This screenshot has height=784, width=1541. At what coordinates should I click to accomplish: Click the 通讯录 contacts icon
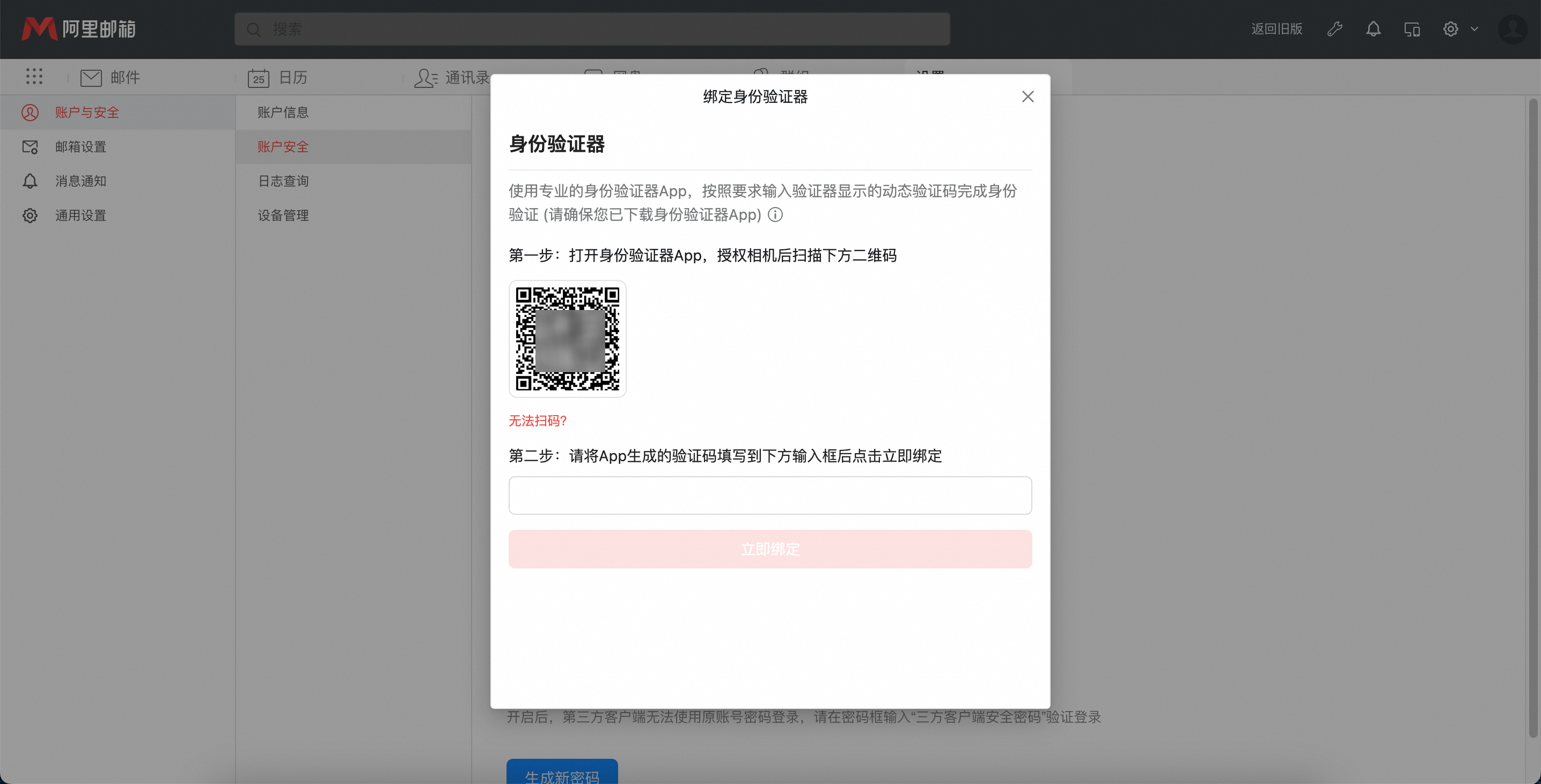pyautogui.click(x=426, y=78)
